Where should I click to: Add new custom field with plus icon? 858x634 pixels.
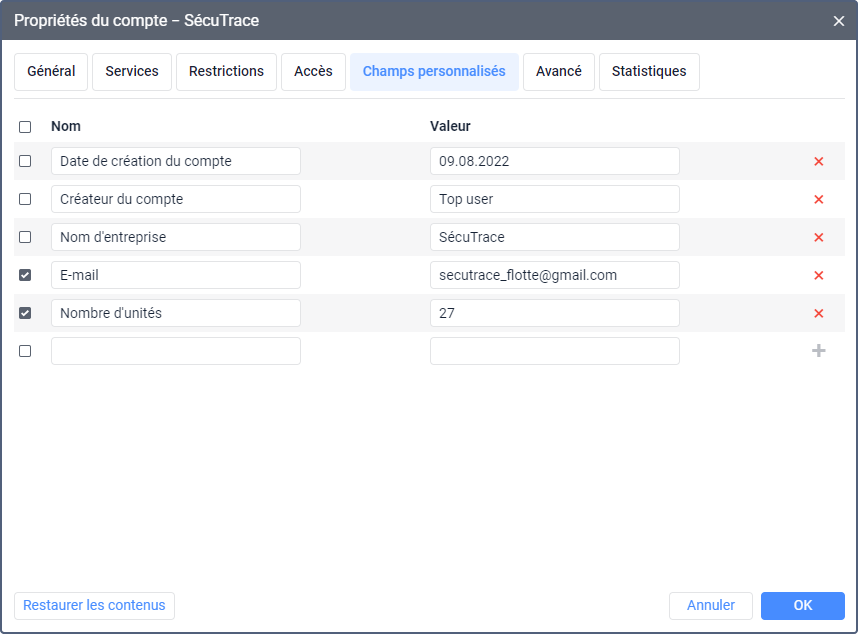click(x=818, y=351)
